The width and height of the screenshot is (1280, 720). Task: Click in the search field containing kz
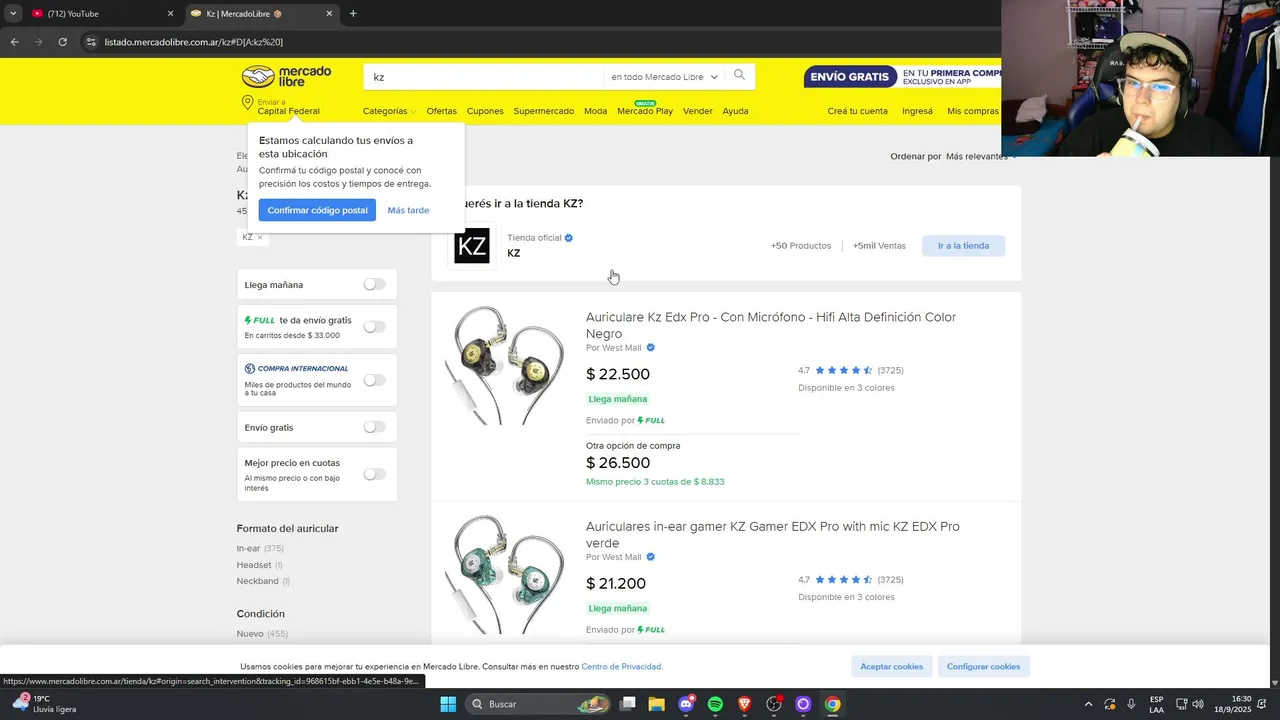pos(485,77)
